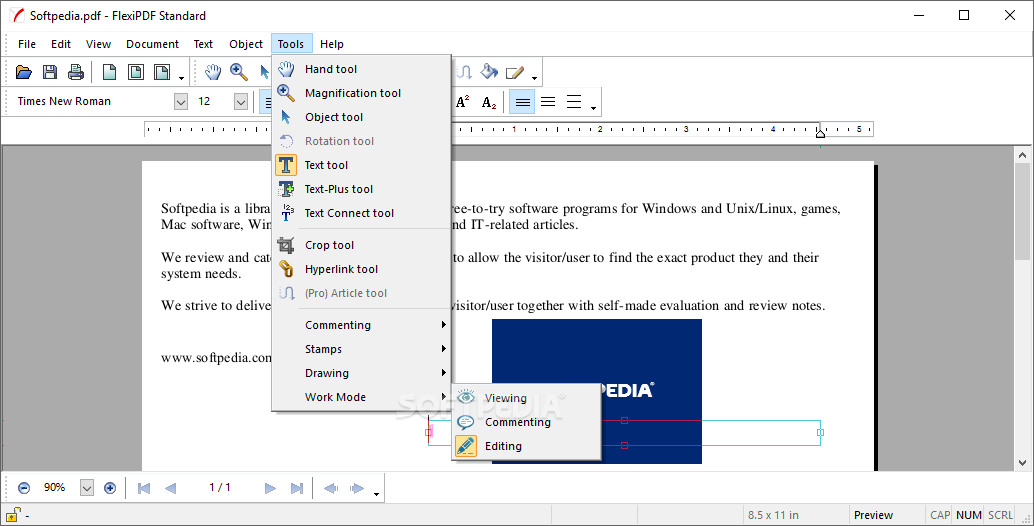This screenshot has width=1034, height=526.
Task: Choose Text Connect tool entry
Action: (361, 213)
